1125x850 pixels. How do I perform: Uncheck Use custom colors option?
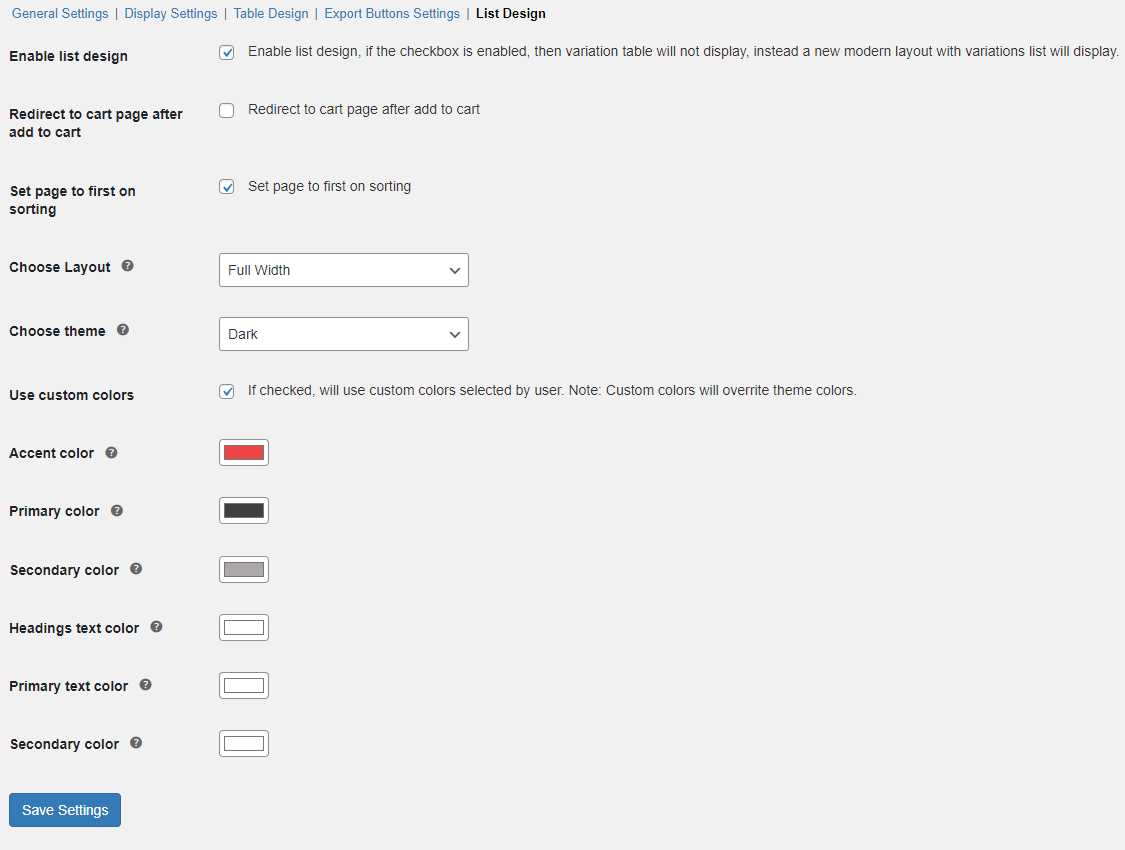(226, 391)
